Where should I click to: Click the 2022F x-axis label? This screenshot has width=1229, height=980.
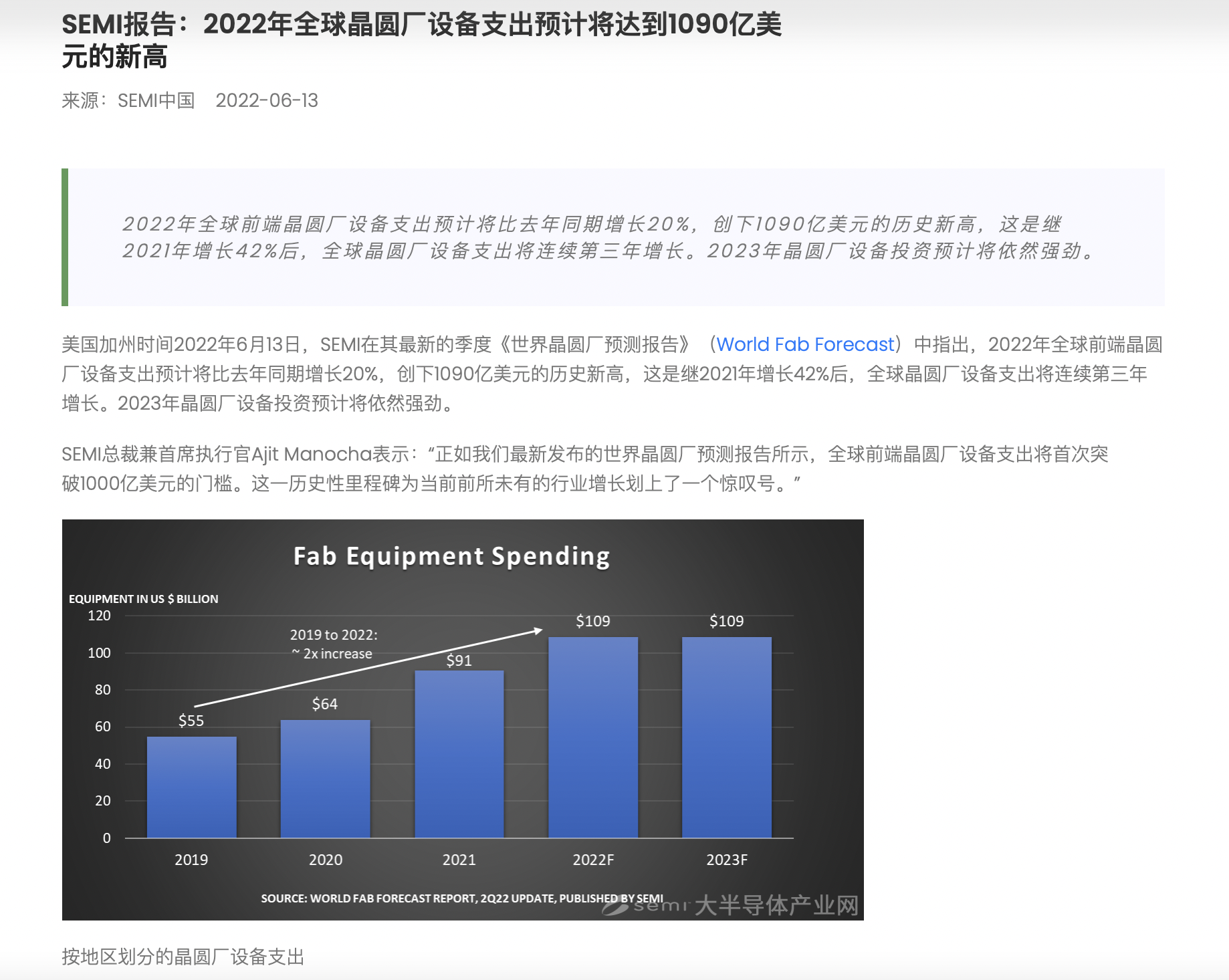[x=593, y=860]
